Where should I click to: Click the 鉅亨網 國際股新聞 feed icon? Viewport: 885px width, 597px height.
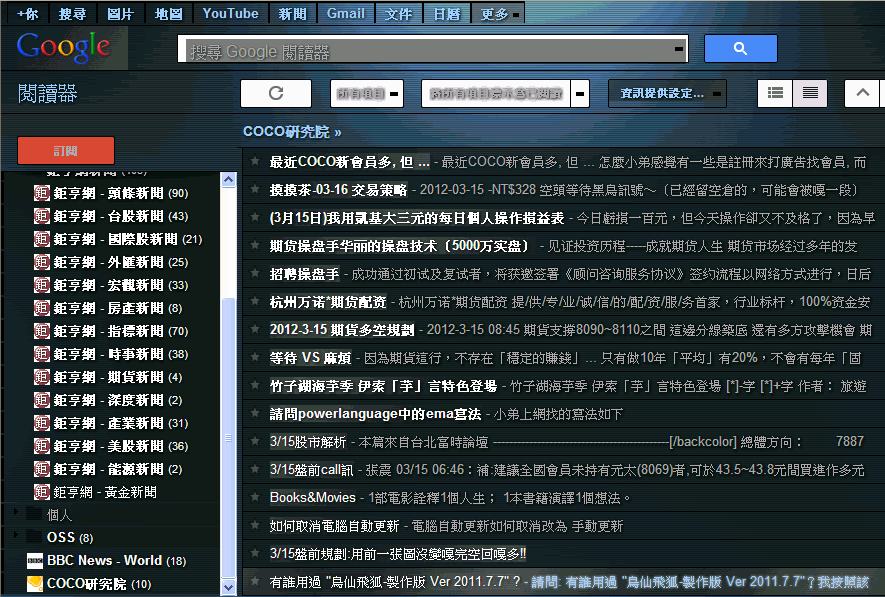point(42,239)
